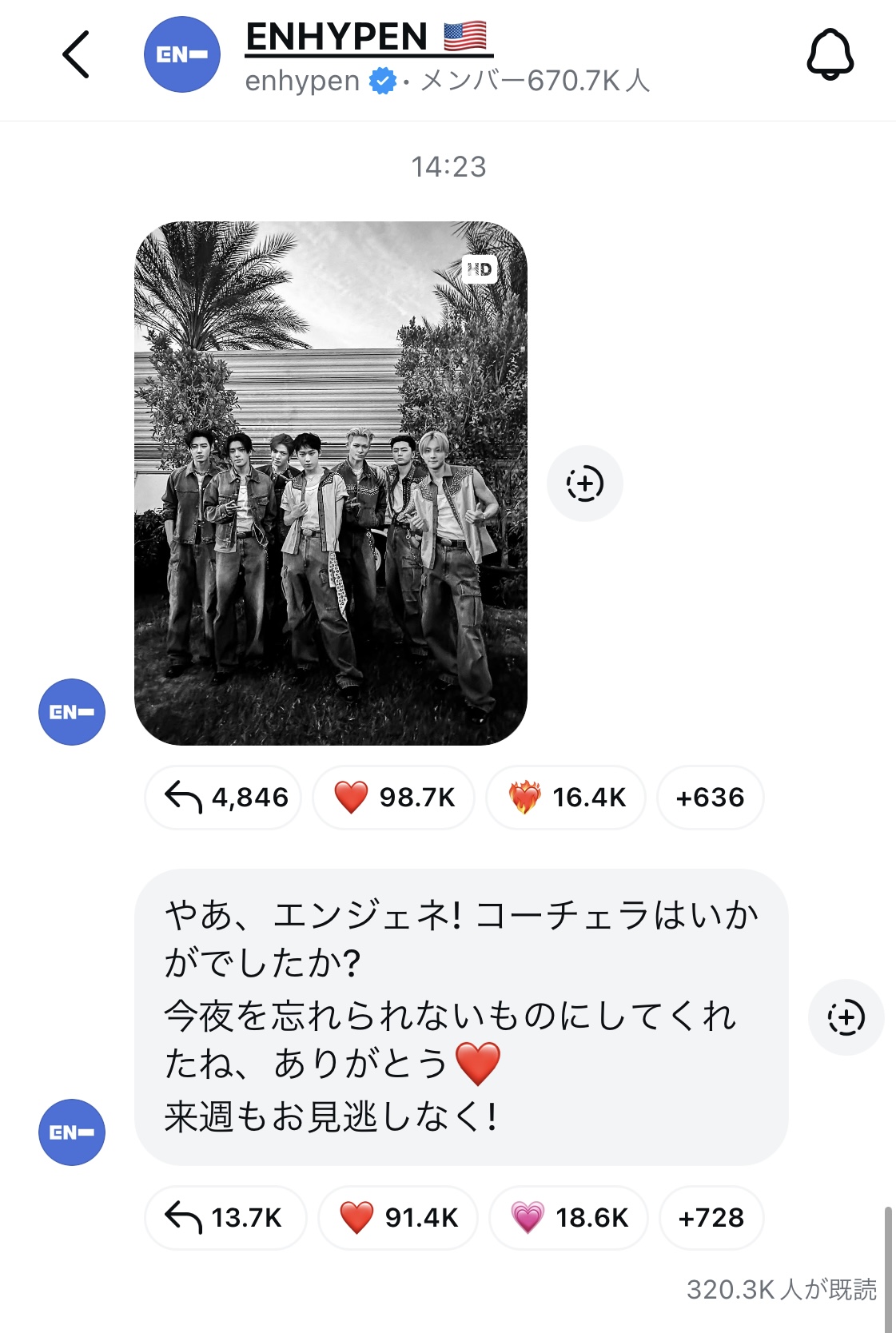Toggle burning heart reaction showing 16.4K

point(566,797)
